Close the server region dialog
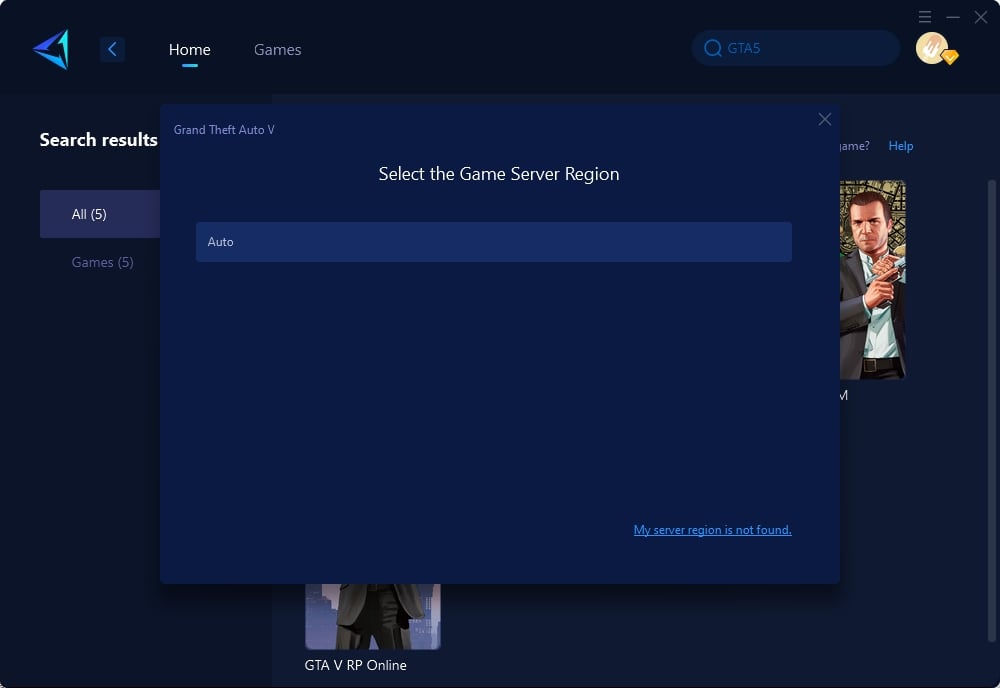Viewport: 1000px width, 688px height. (x=825, y=119)
